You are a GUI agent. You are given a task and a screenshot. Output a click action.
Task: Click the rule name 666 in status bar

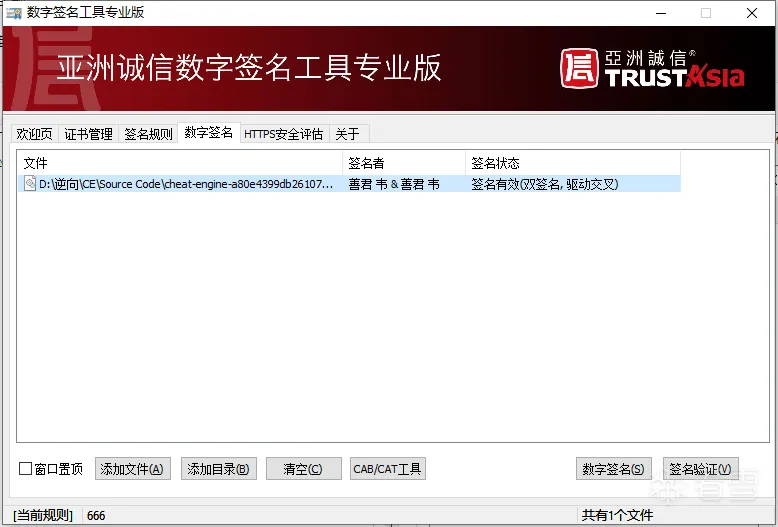(x=96, y=516)
